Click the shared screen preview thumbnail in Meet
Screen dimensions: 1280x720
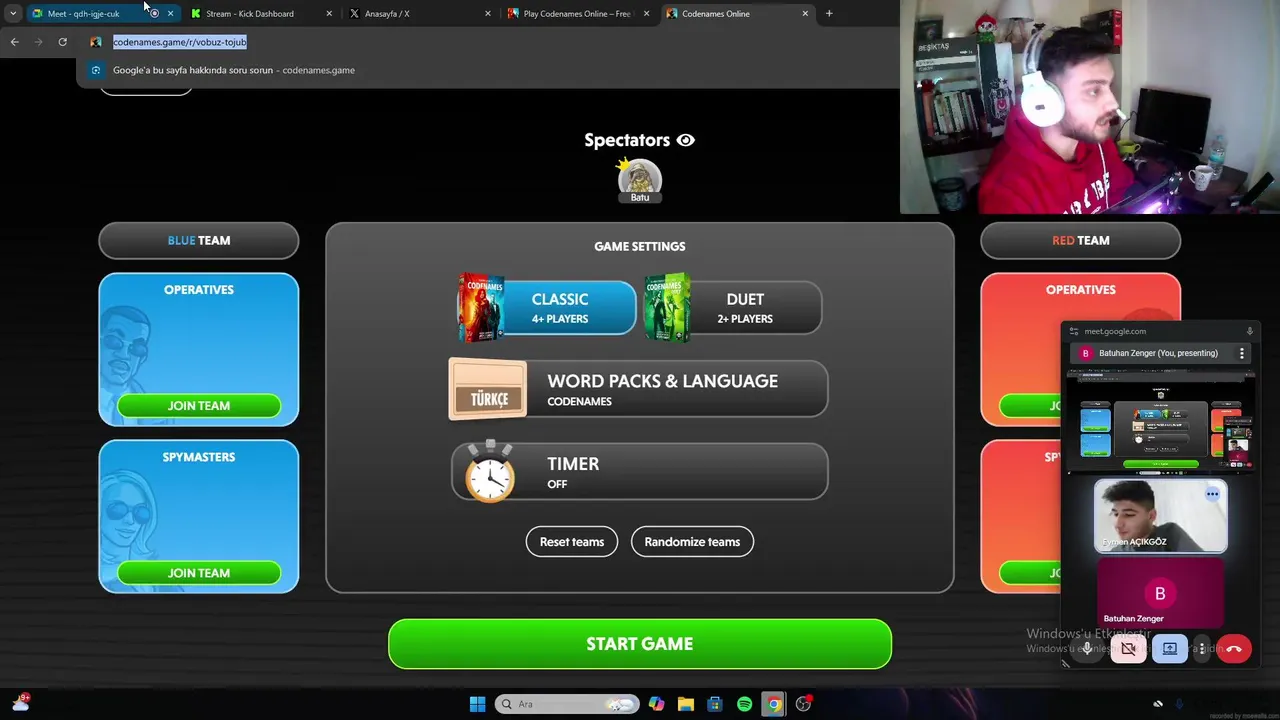pos(1160,421)
